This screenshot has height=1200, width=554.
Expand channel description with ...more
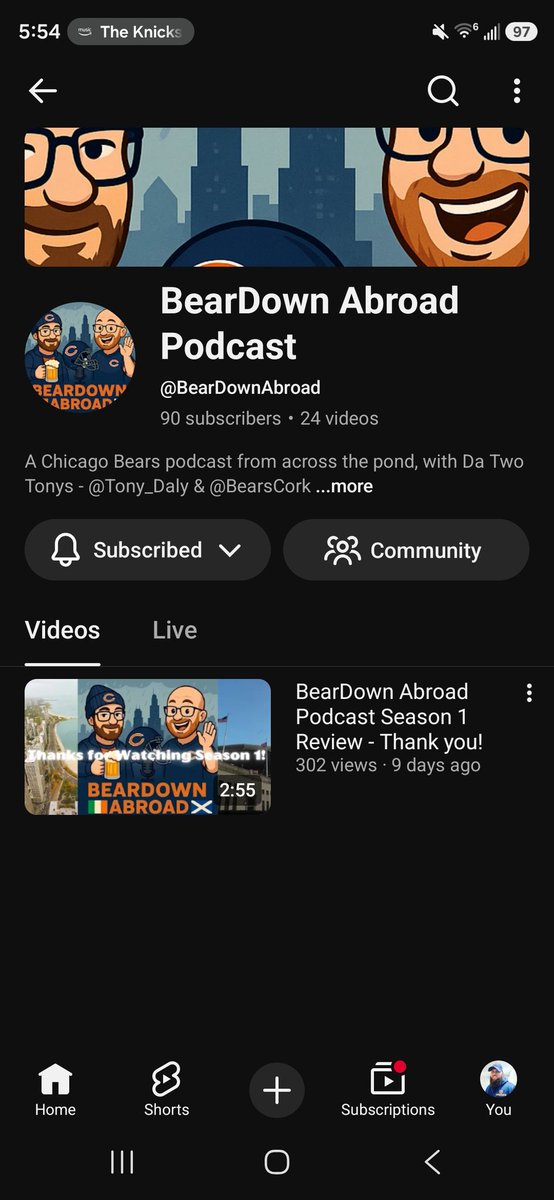[x=344, y=487]
